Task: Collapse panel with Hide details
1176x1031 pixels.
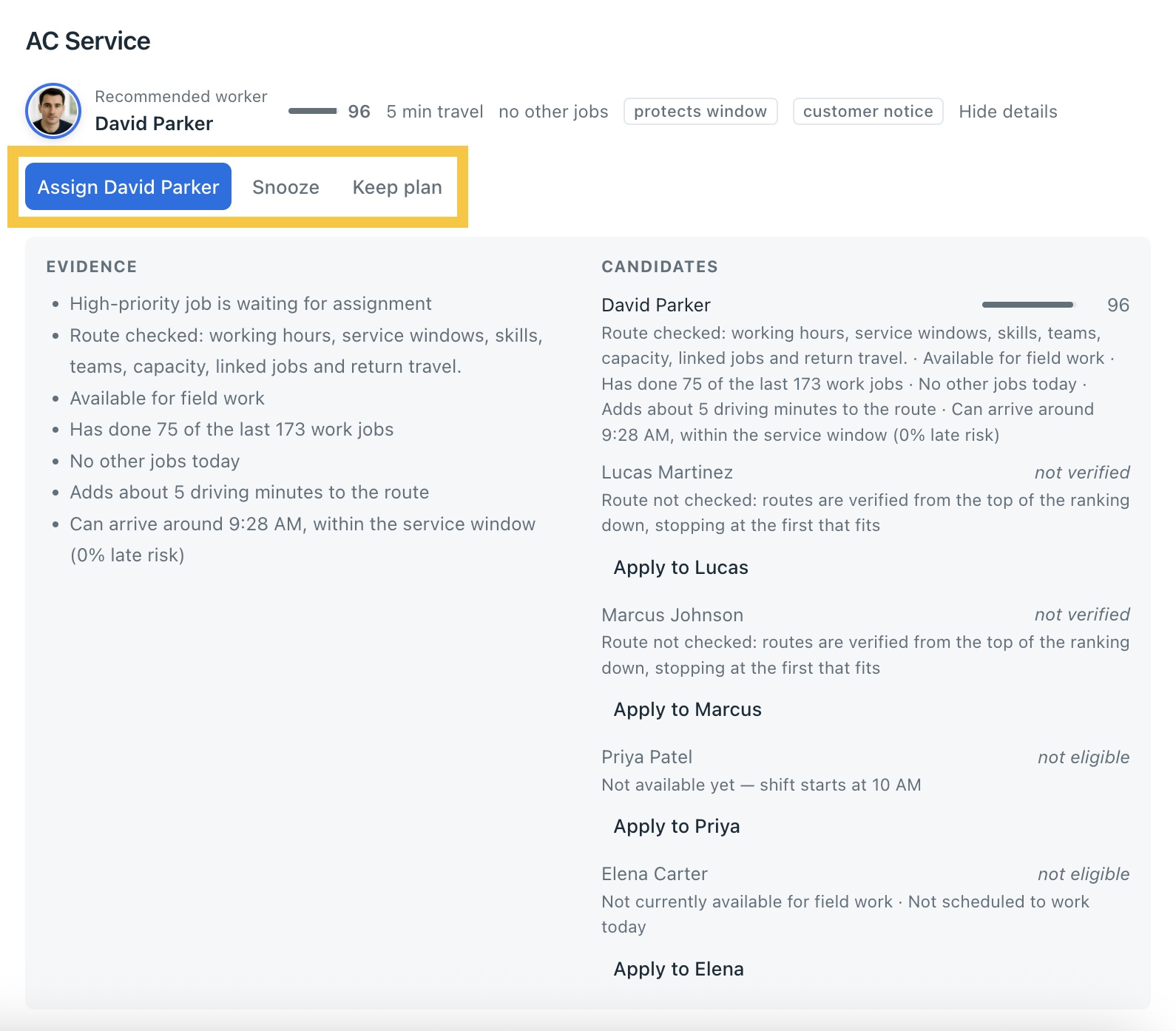Action: pyautogui.click(x=1007, y=112)
